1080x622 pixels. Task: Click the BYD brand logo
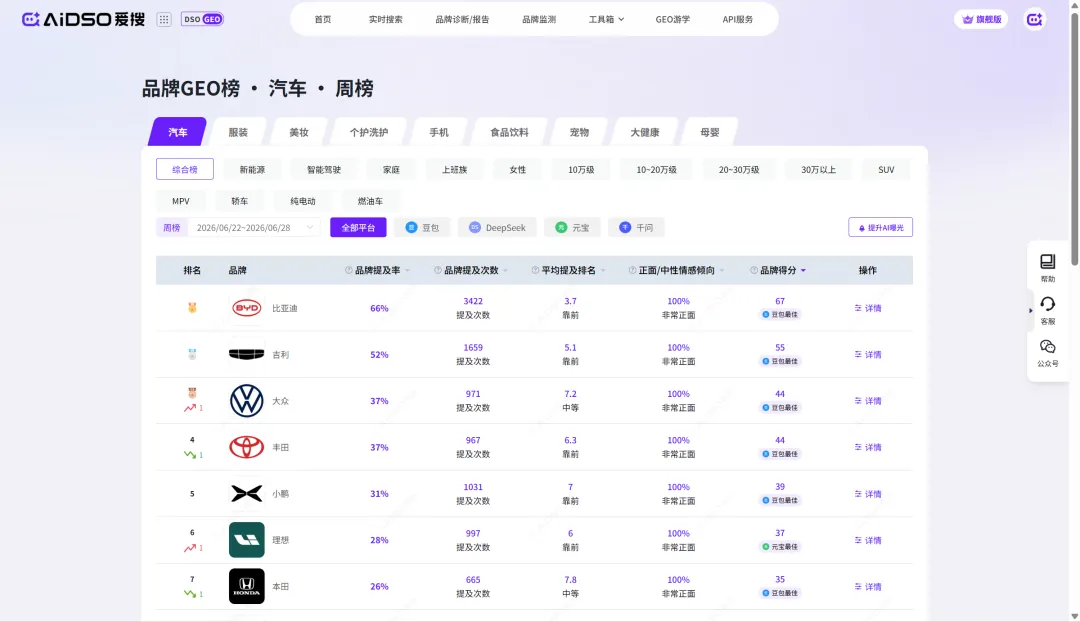(x=247, y=308)
